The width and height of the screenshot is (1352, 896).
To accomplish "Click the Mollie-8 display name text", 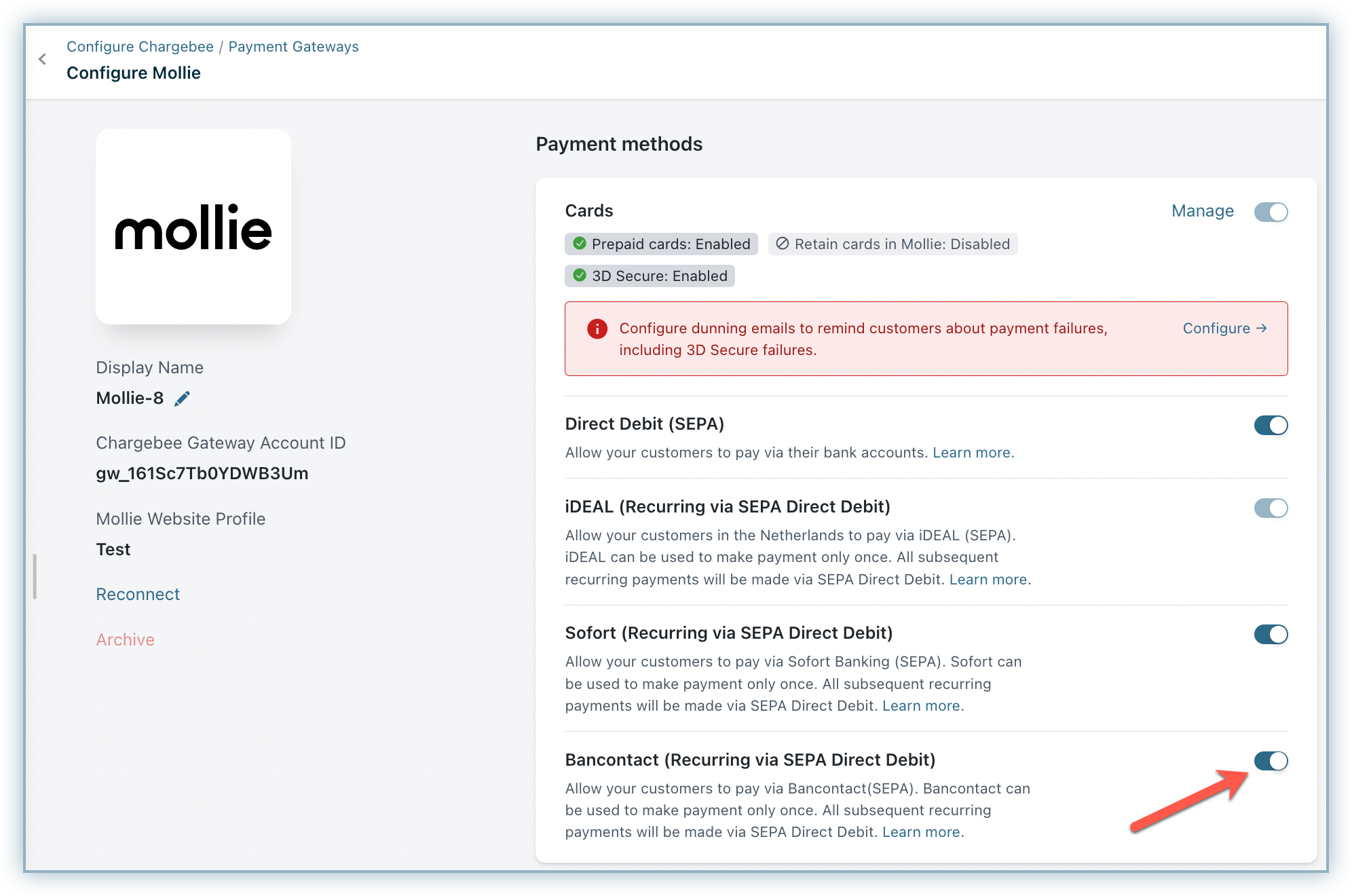I will [130, 398].
